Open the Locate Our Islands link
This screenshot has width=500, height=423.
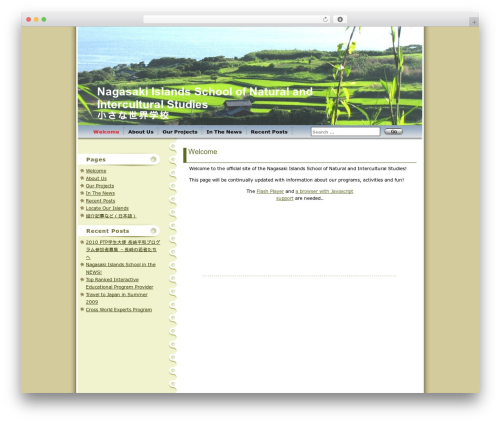pyautogui.click(x=107, y=208)
